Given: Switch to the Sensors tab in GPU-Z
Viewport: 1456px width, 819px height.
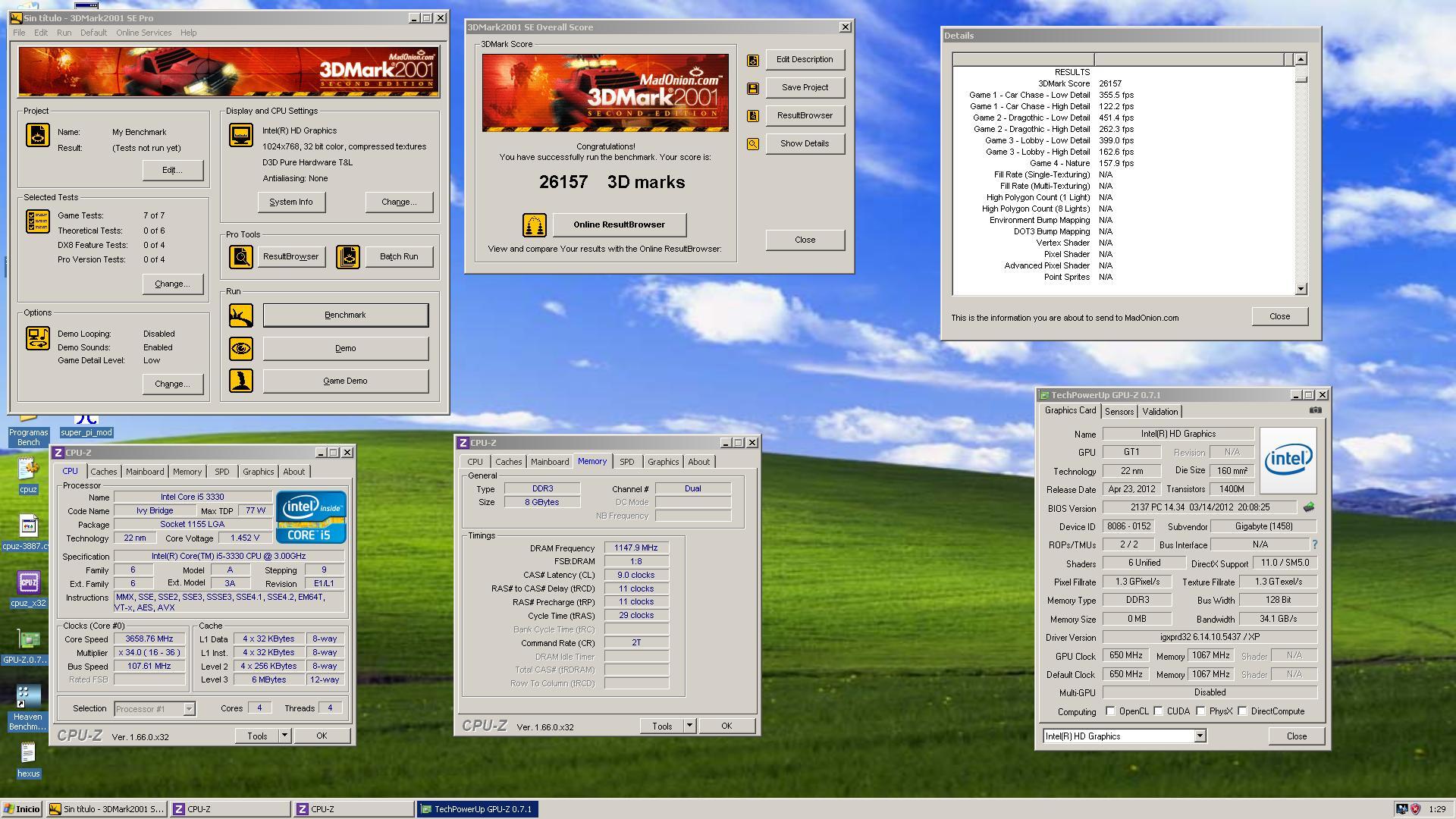Looking at the screenshot, I should 1119,412.
